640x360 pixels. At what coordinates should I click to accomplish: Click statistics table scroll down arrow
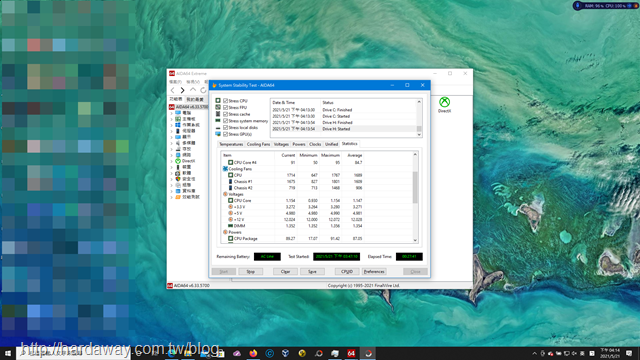tap(415, 240)
